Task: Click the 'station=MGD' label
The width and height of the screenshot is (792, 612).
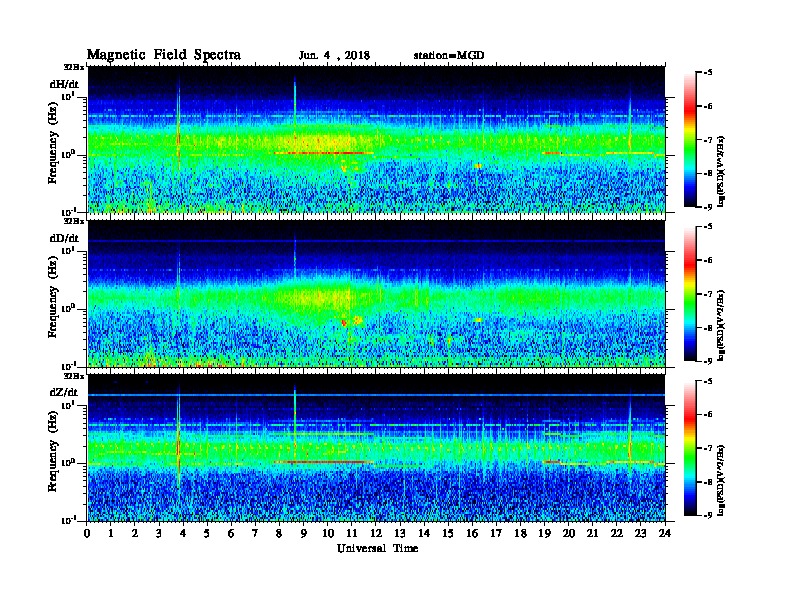Action: (449, 55)
